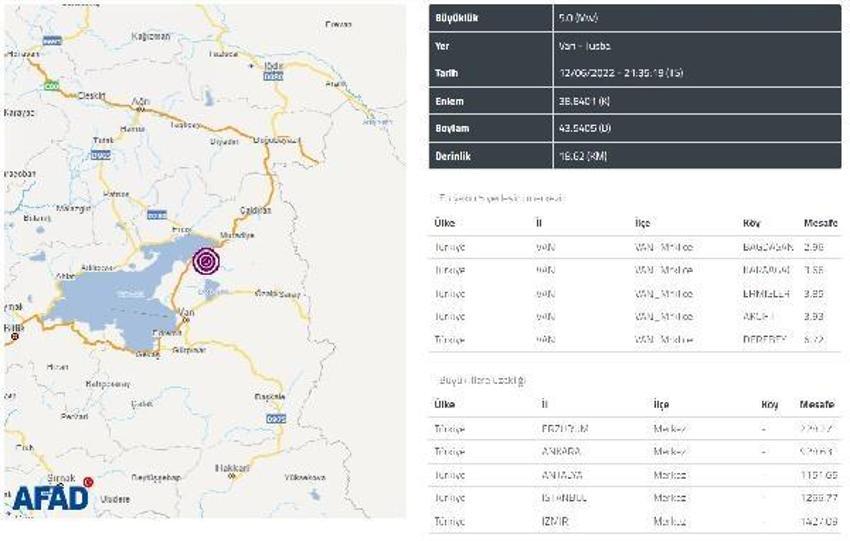
Task: Click the Derinlik value cell
Action: tap(697, 156)
